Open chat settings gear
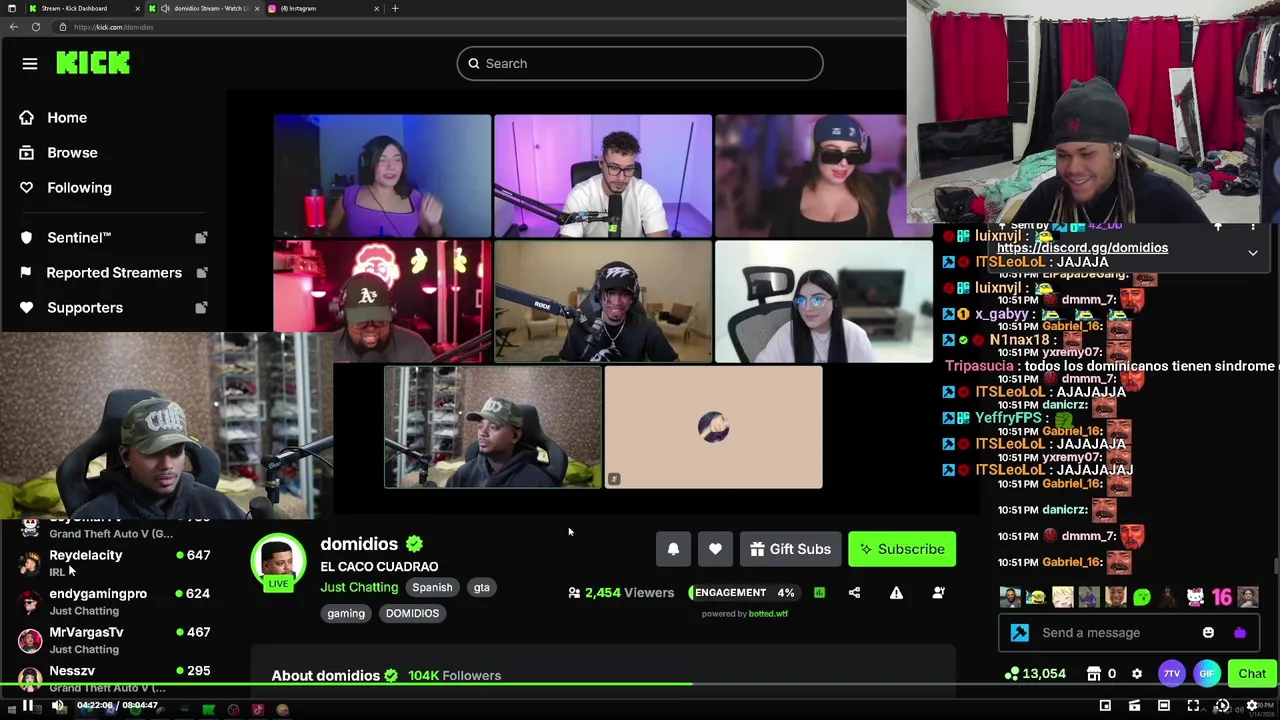 coord(1137,674)
